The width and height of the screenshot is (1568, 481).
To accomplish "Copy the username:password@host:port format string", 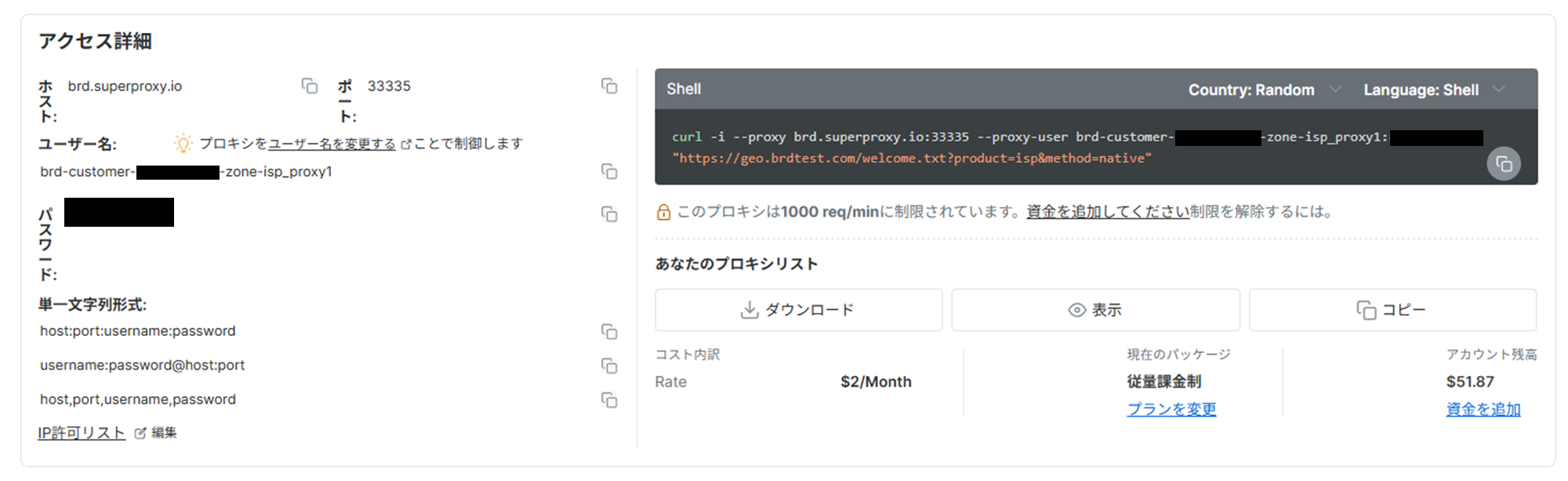I will tap(609, 366).
